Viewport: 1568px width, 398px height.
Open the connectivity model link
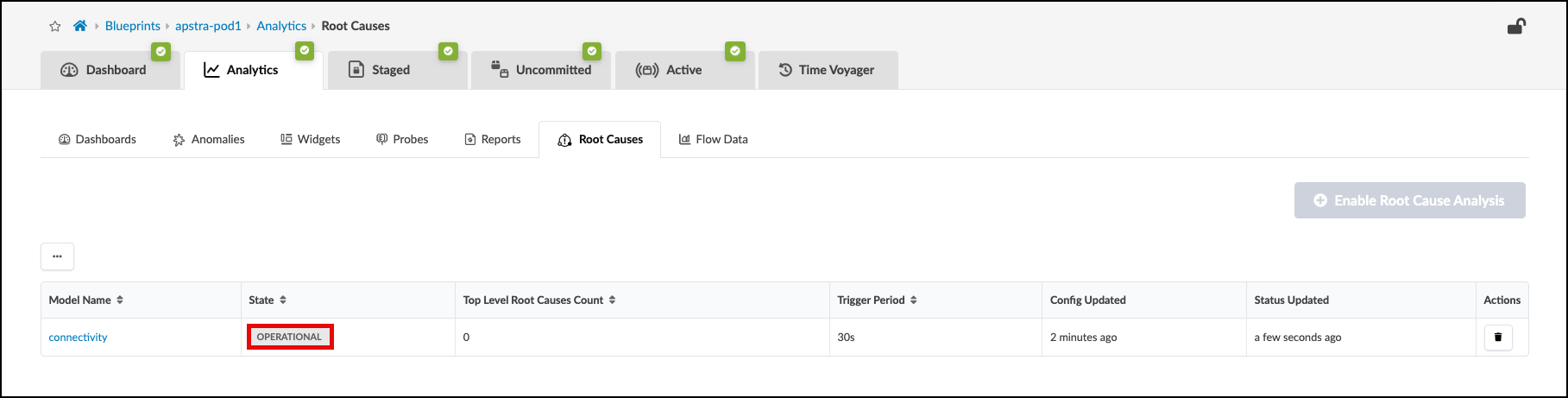(79, 338)
